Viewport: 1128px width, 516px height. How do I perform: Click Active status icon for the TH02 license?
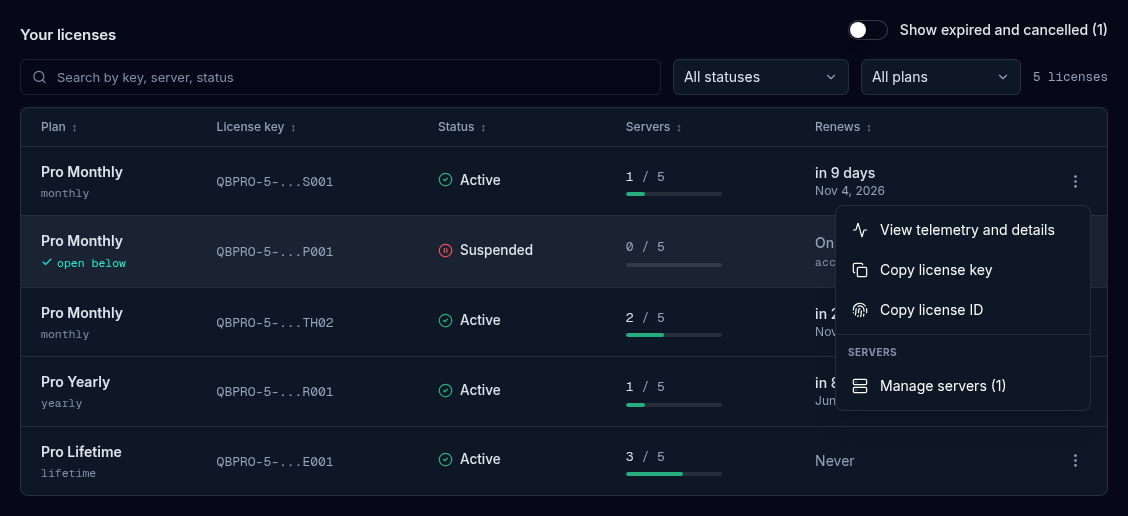pyautogui.click(x=445, y=320)
